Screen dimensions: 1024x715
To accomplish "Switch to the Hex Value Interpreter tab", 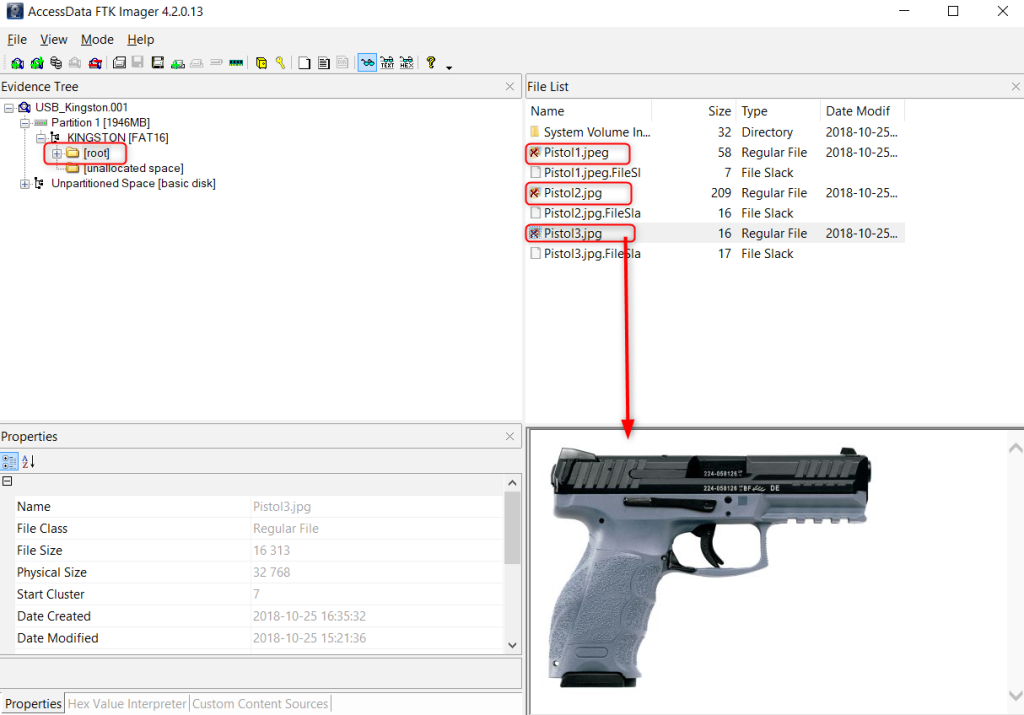I will pyautogui.click(x=127, y=704).
